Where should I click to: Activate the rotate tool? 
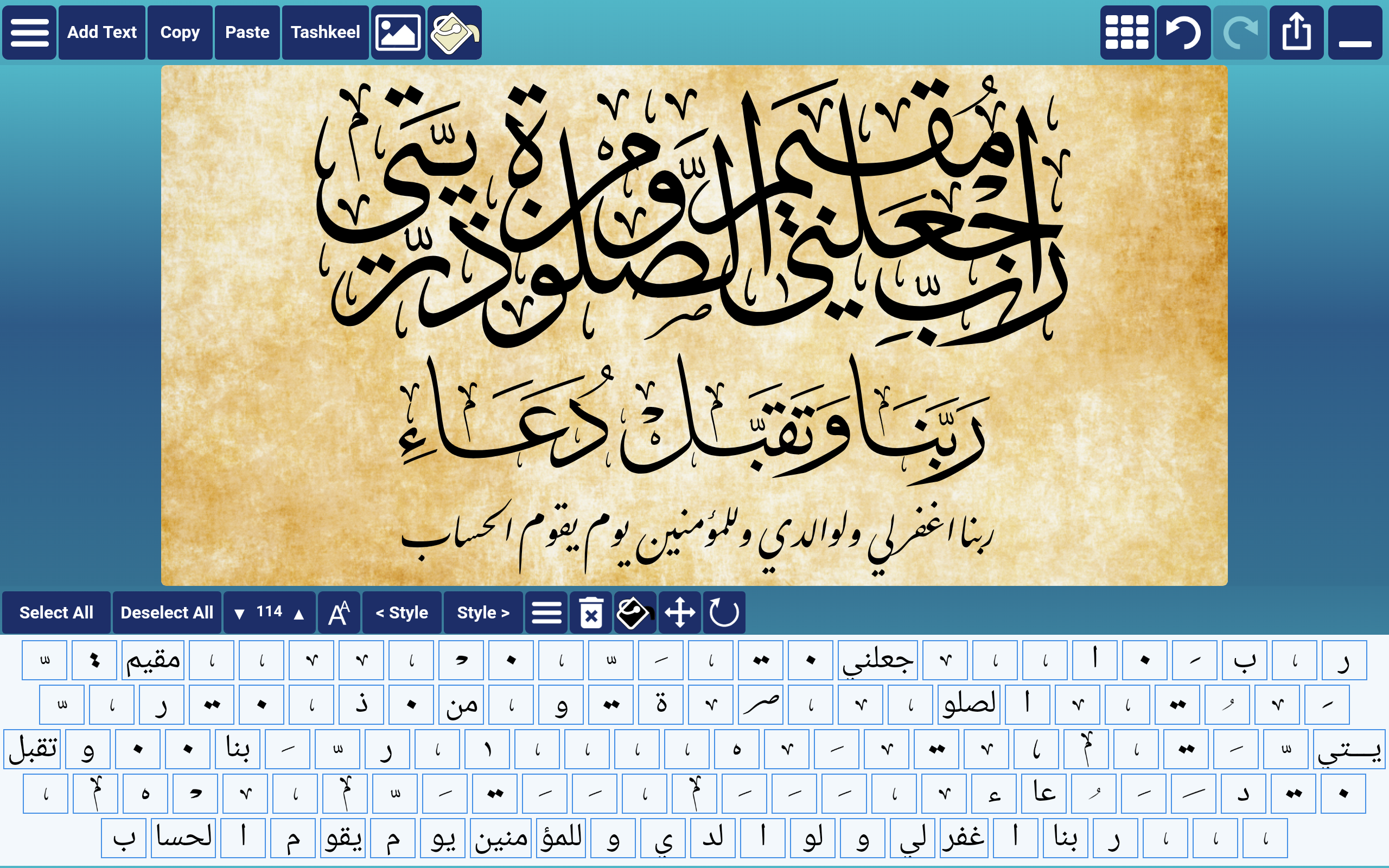pyautogui.click(x=724, y=612)
